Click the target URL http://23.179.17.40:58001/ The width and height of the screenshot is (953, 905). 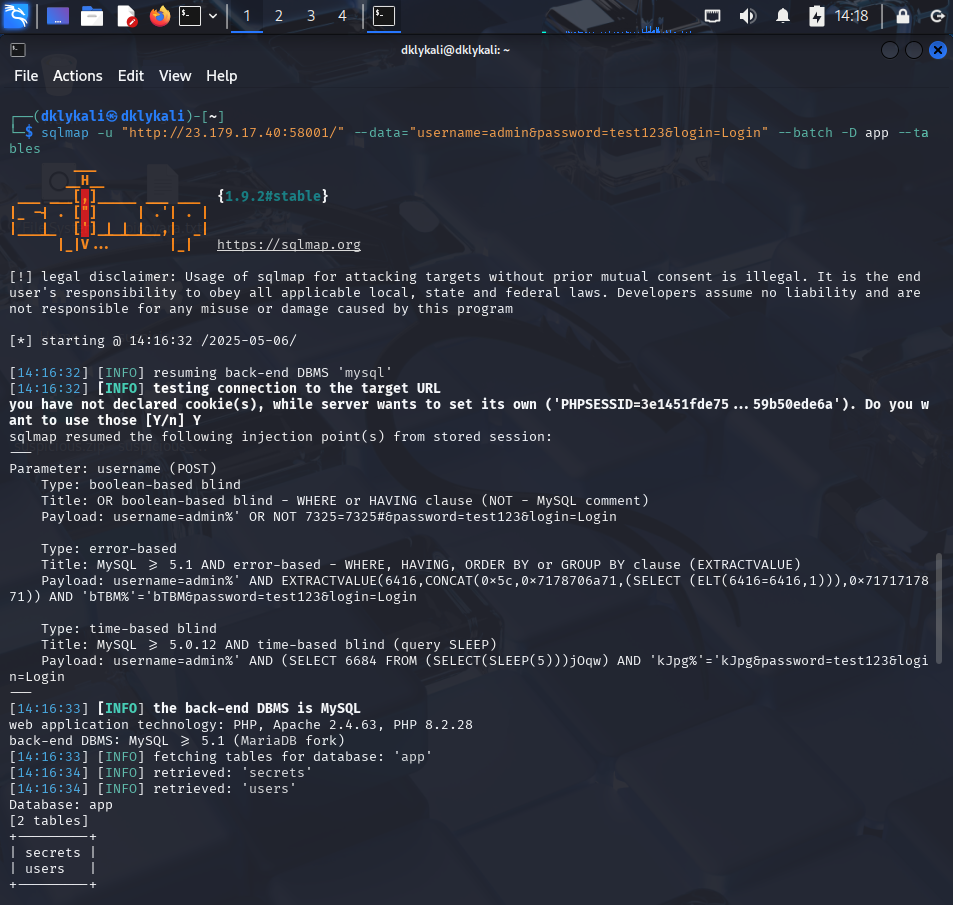pyautogui.click(x=233, y=132)
